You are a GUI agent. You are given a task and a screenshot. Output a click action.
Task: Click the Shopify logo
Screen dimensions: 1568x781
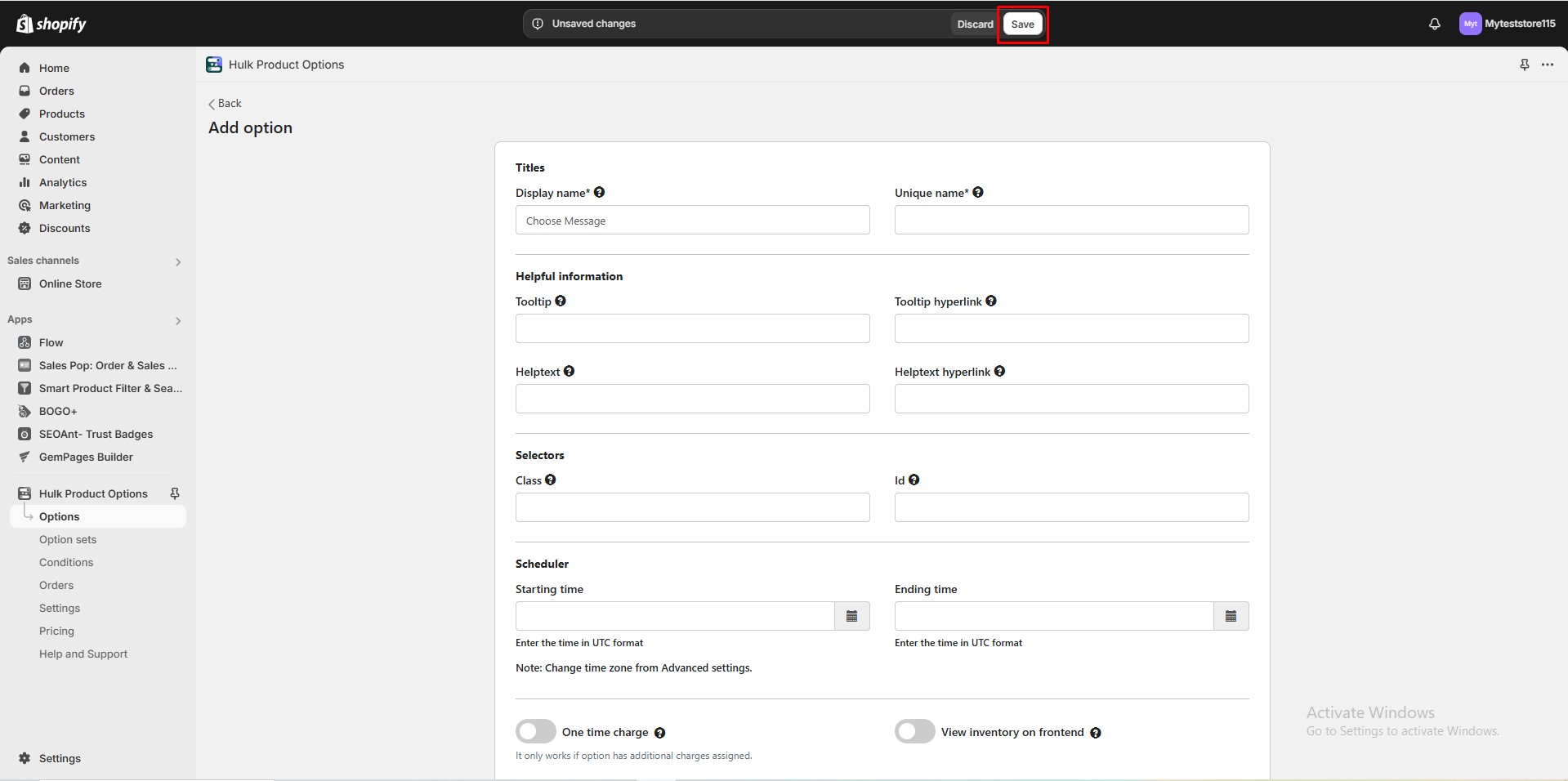[51, 23]
